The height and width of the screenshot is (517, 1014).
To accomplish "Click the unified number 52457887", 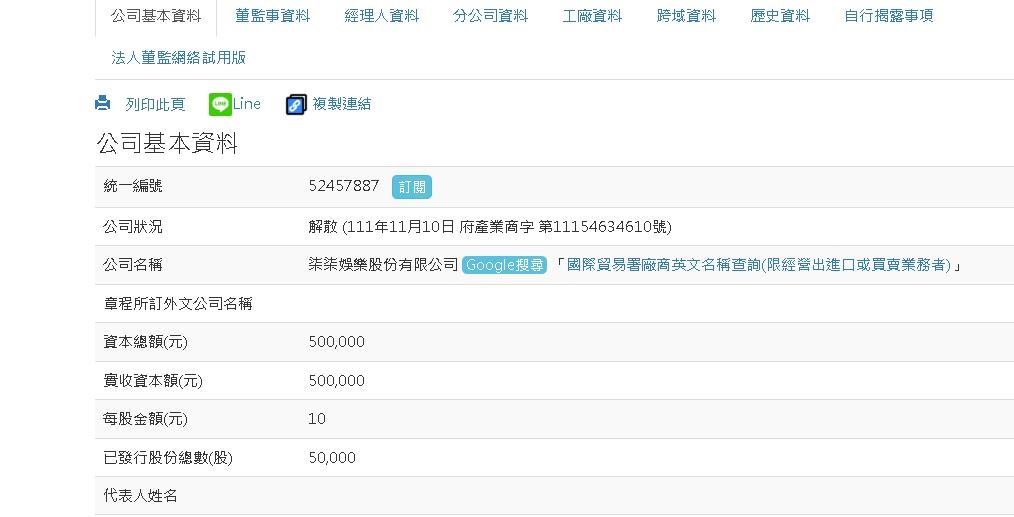I will [x=344, y=186].
